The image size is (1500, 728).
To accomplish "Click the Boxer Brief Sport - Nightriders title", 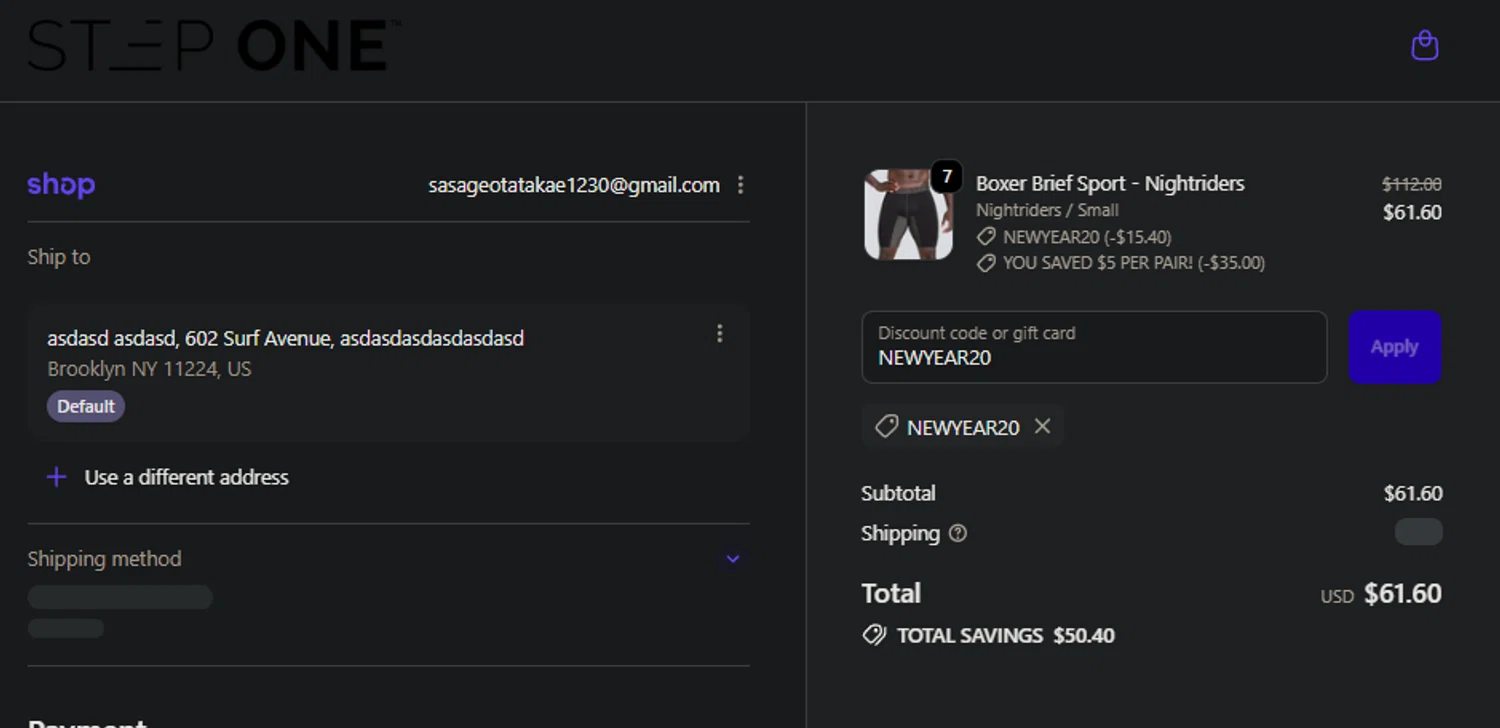I will [1110, 183].
